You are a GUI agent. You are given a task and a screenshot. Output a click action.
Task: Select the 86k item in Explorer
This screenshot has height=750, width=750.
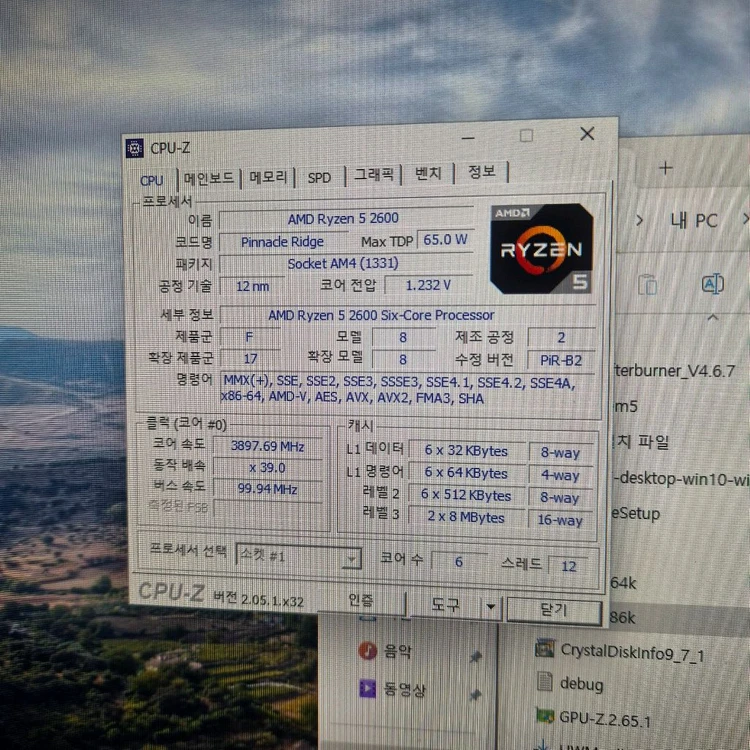623,618
